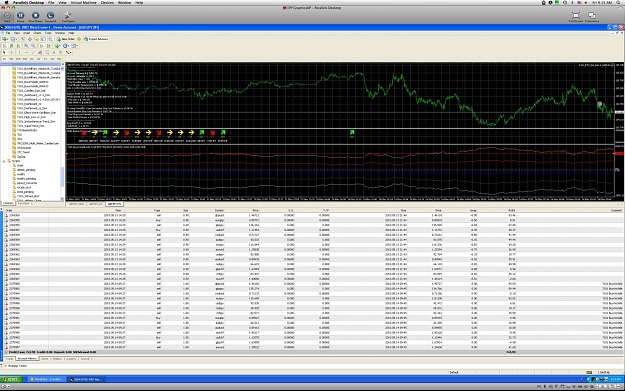Select the Fibonacci retracement tool
The height and width of the screenshot is (391, 625).
point(47,53)
